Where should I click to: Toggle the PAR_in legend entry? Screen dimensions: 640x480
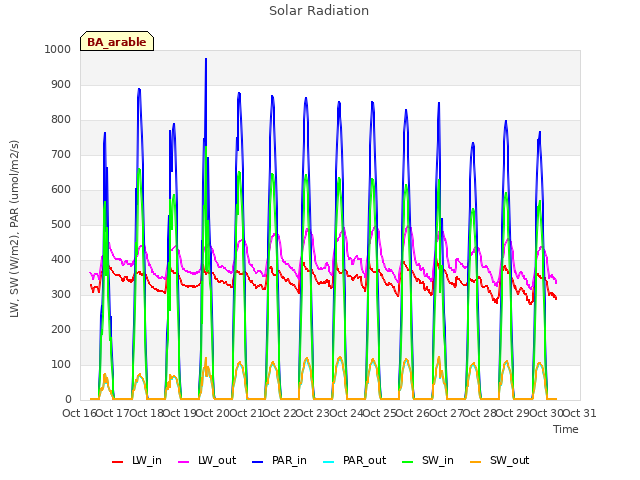tap(279, 461)
